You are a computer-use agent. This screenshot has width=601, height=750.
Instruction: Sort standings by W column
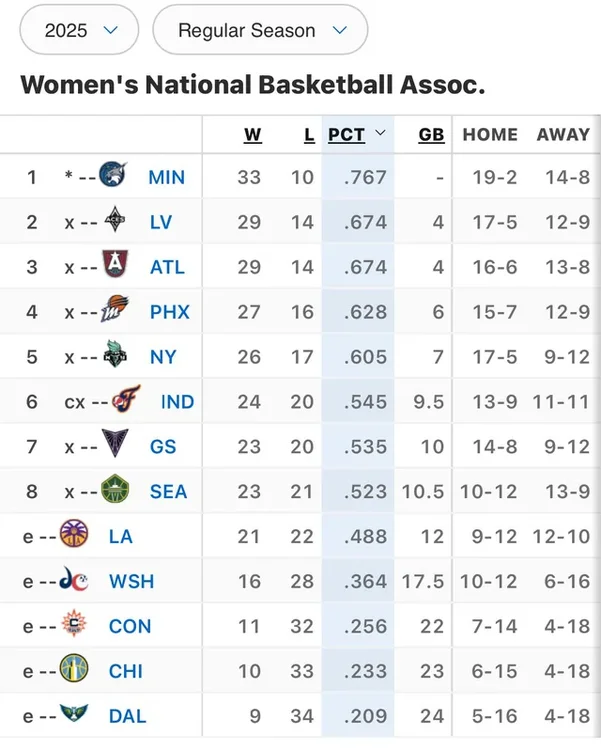(x=251, y=135)
